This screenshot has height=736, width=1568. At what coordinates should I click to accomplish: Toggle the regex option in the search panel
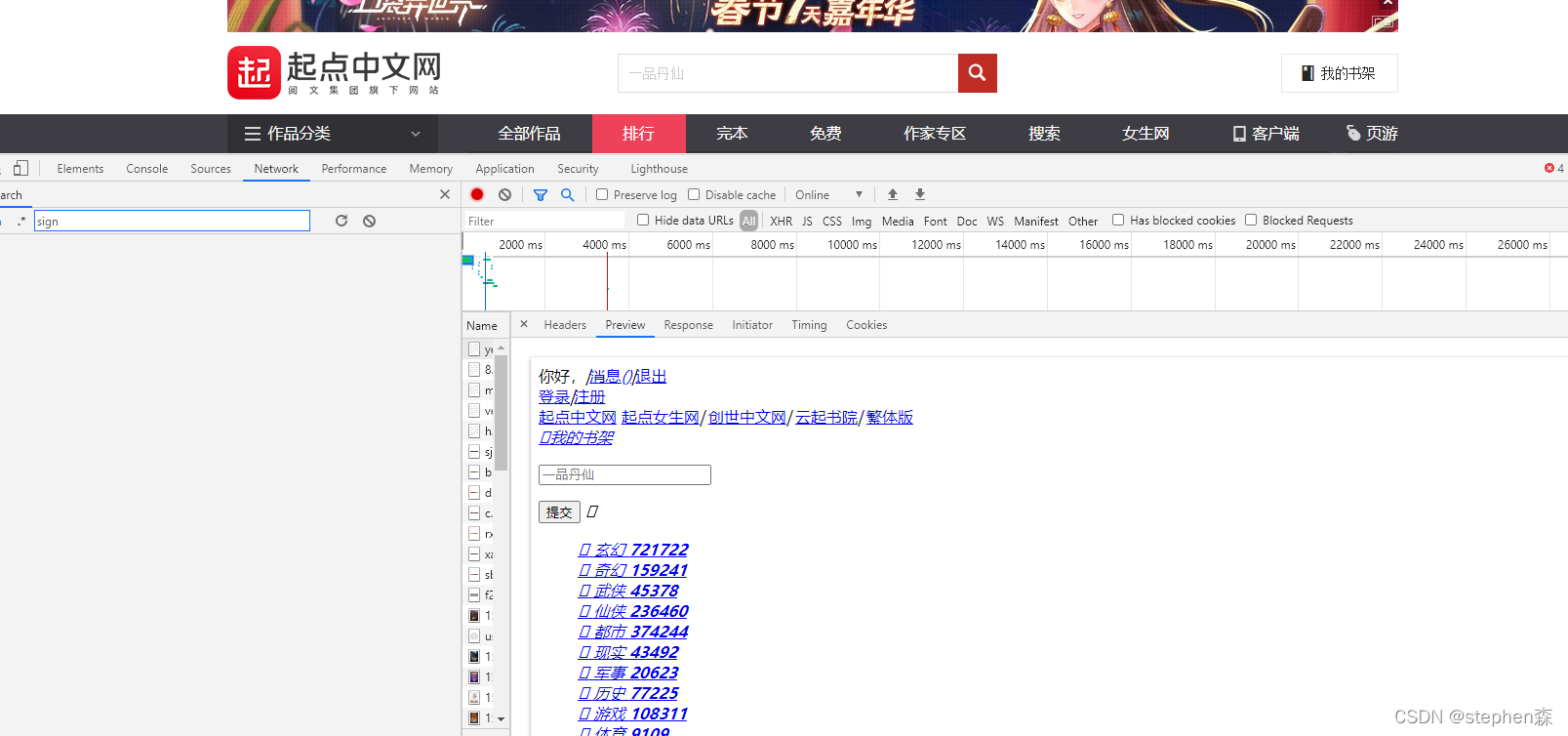point(21,222)
